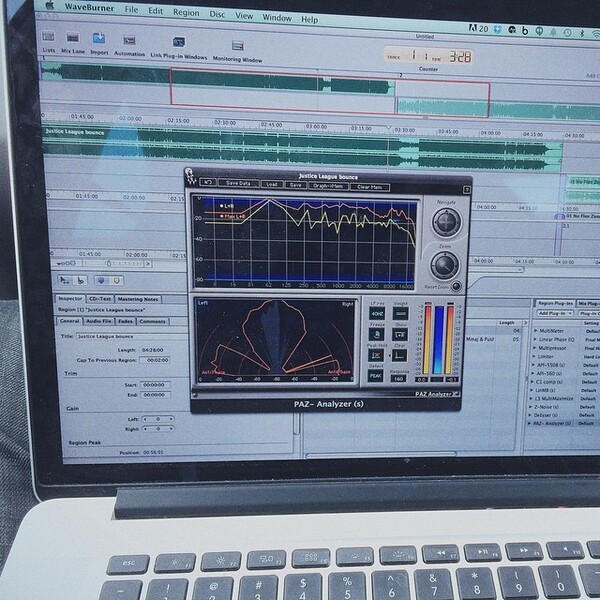
Task: Switch to the Mastering Notes tab
Action: (x=138, y=299)
